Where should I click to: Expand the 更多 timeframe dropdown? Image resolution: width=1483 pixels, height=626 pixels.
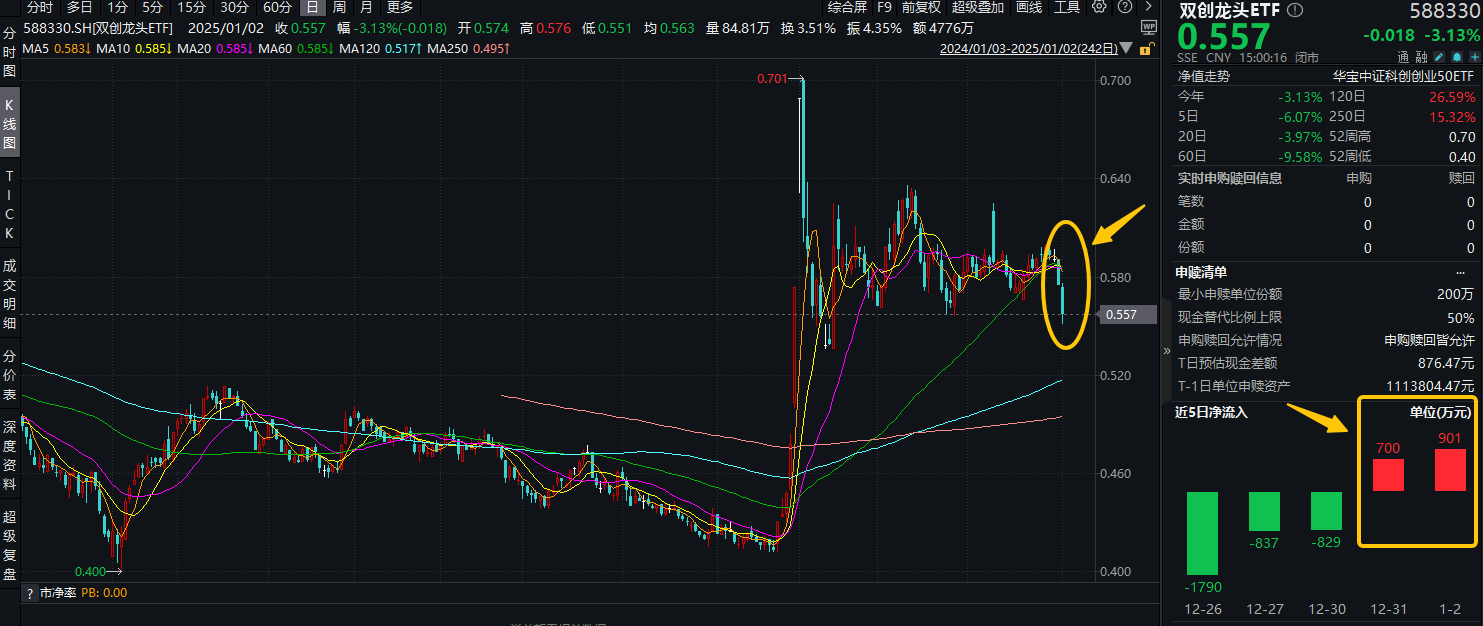pos(399,8)
